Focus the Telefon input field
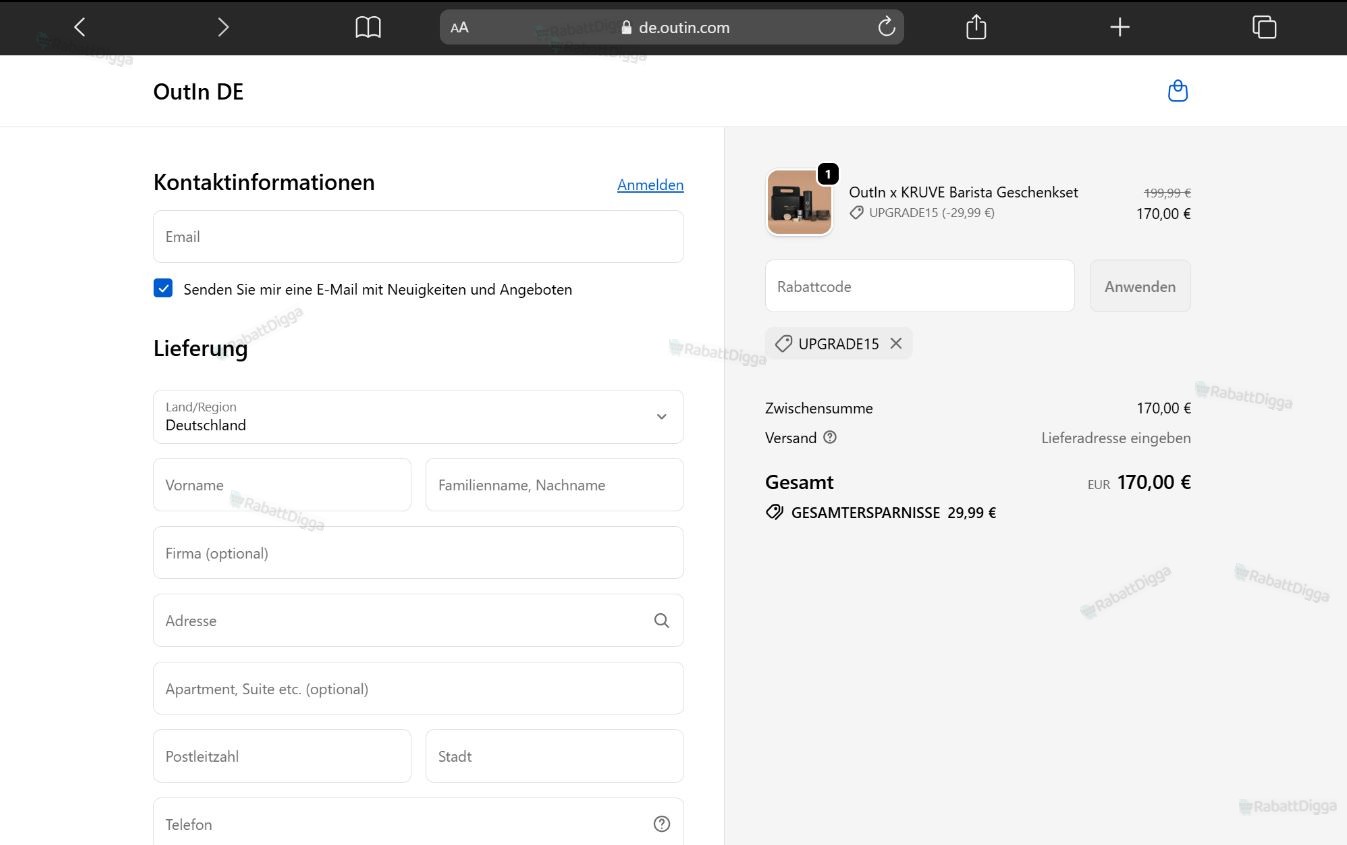The height and width of the screenshot is (845, 1347). click(x=418, y=822)
